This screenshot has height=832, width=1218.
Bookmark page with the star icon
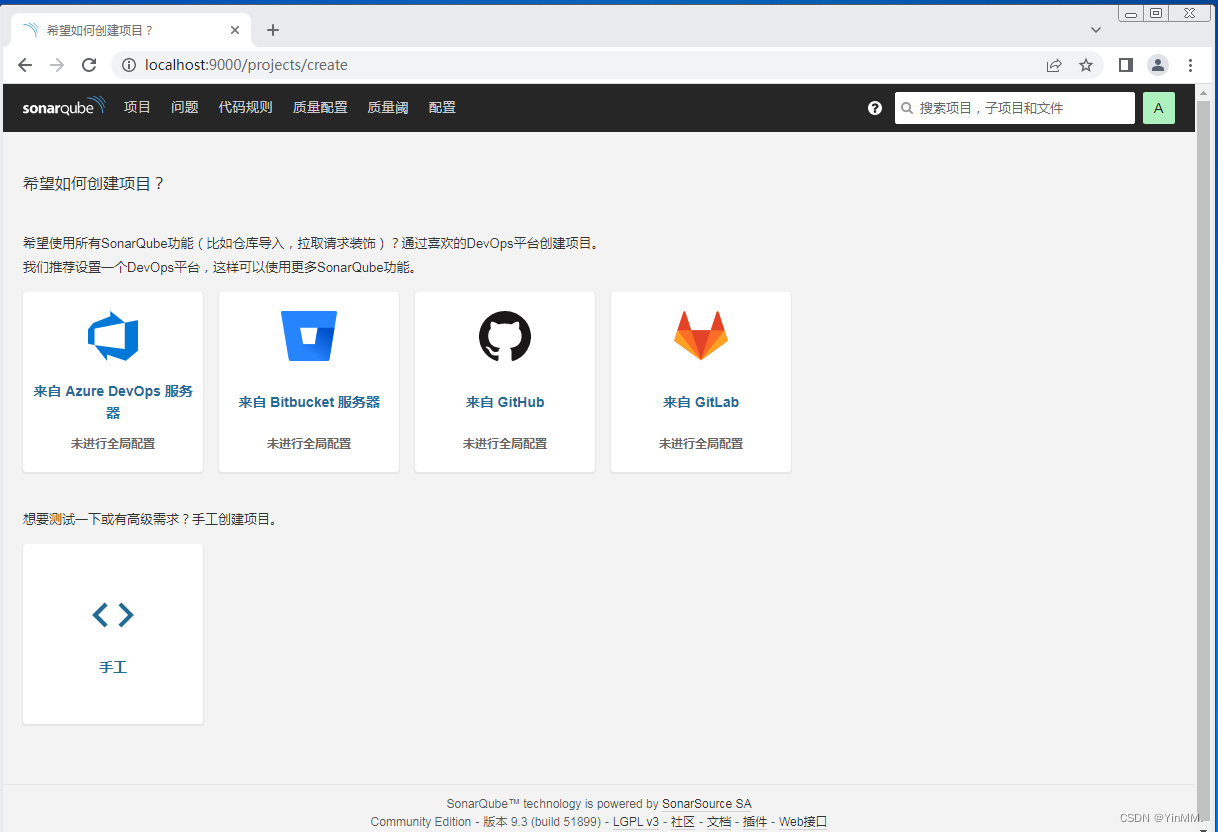(x=1086, y=65)
